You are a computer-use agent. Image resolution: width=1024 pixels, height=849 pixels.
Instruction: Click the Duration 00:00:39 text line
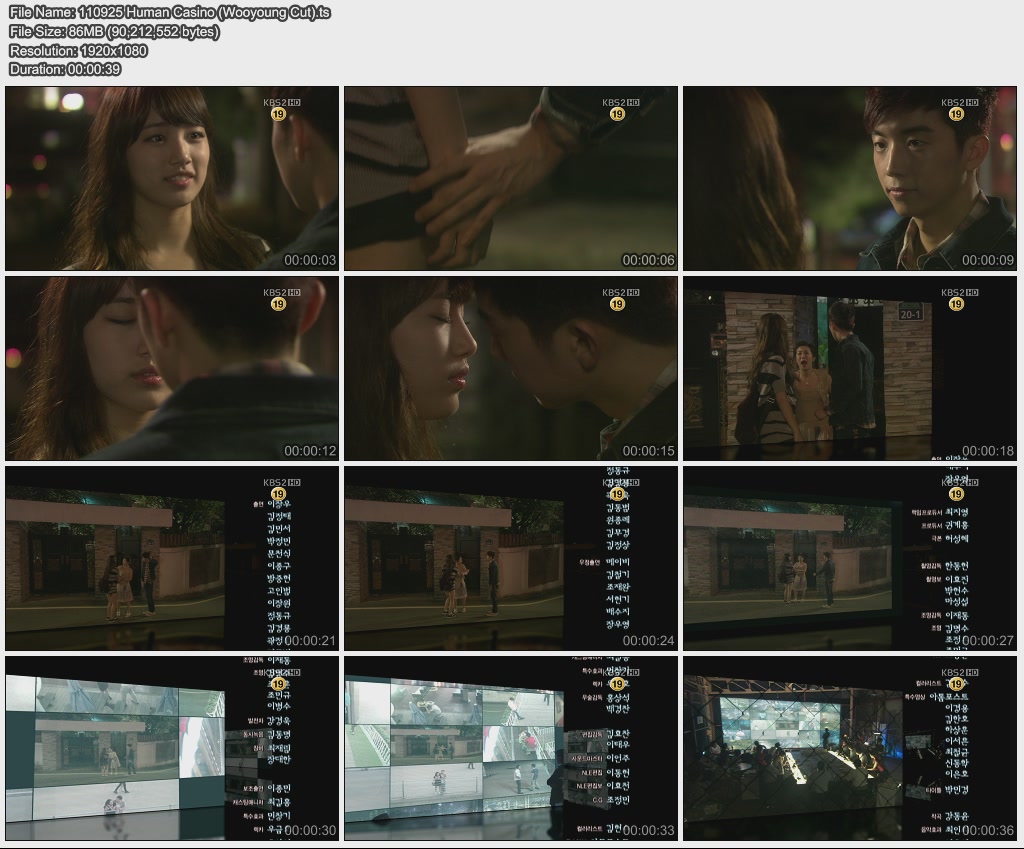(x=65, y=69)
